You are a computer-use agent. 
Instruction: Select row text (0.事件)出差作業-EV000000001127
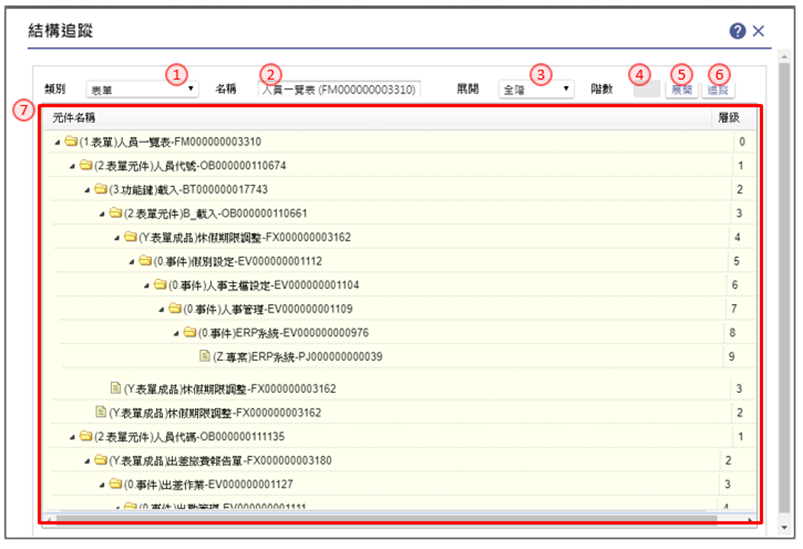(x=208, y=484)
